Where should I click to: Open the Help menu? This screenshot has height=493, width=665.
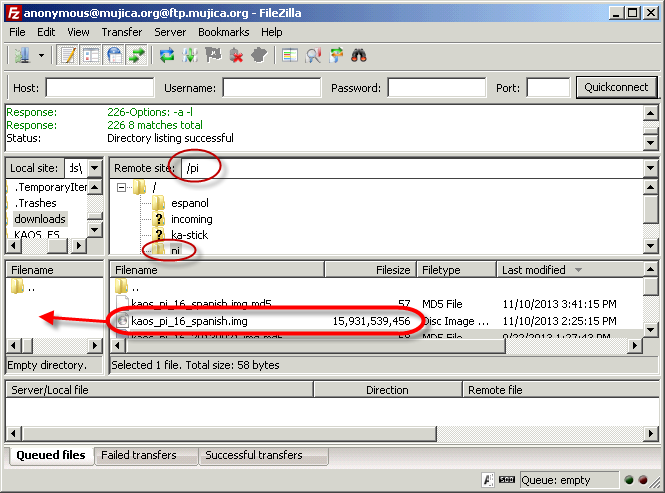[271, 32]
